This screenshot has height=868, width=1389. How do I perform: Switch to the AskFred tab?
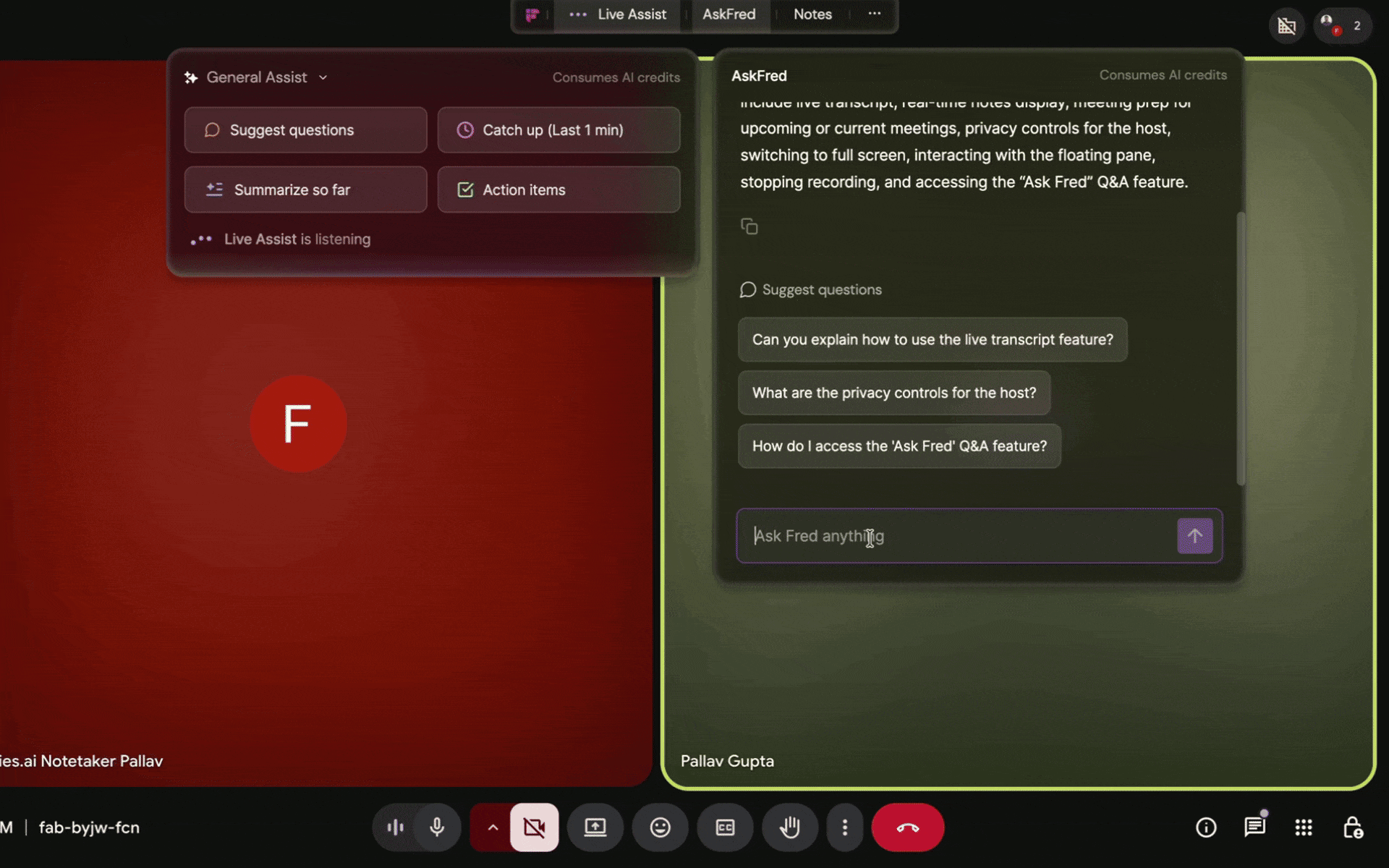pyautogui.click(x=728, y=14)
